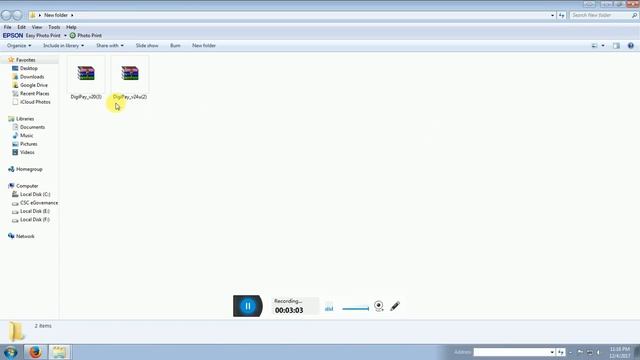Open the taskbar Address dropdown arrow
The height and width of the screenshot is (360, 640).
coord(552,352)
